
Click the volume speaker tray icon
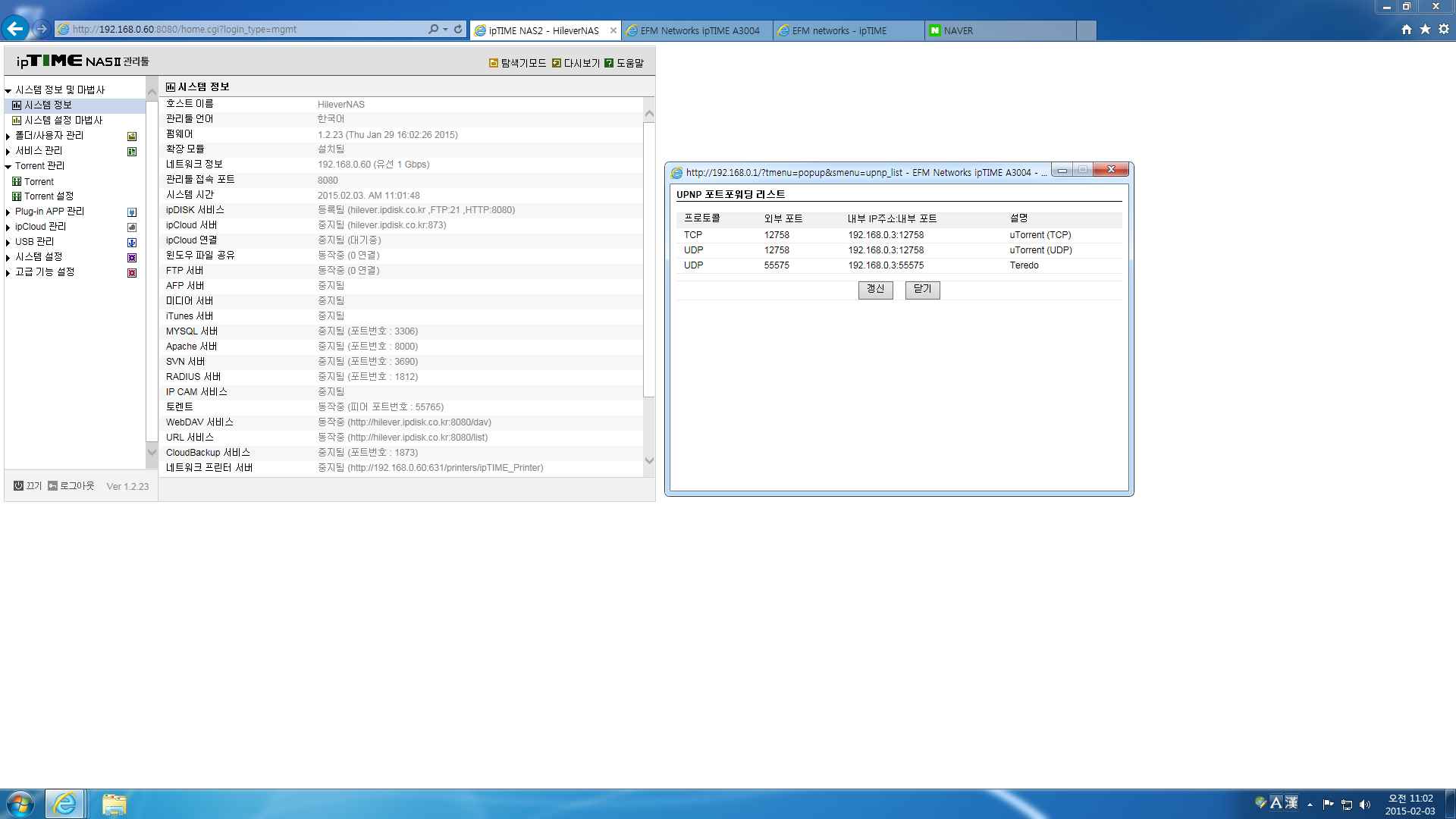point(1365,805)
